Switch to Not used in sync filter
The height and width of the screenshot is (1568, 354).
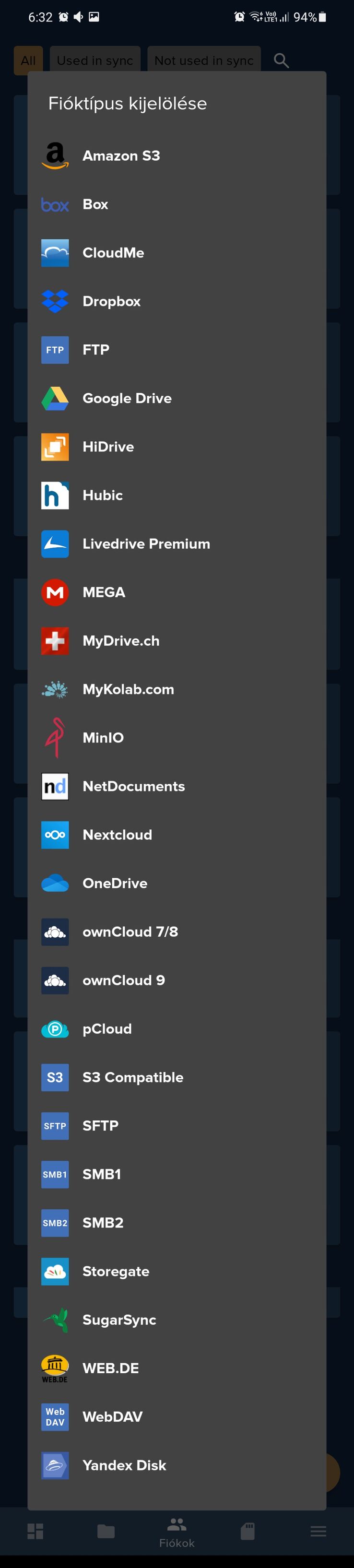pos(204,60)
